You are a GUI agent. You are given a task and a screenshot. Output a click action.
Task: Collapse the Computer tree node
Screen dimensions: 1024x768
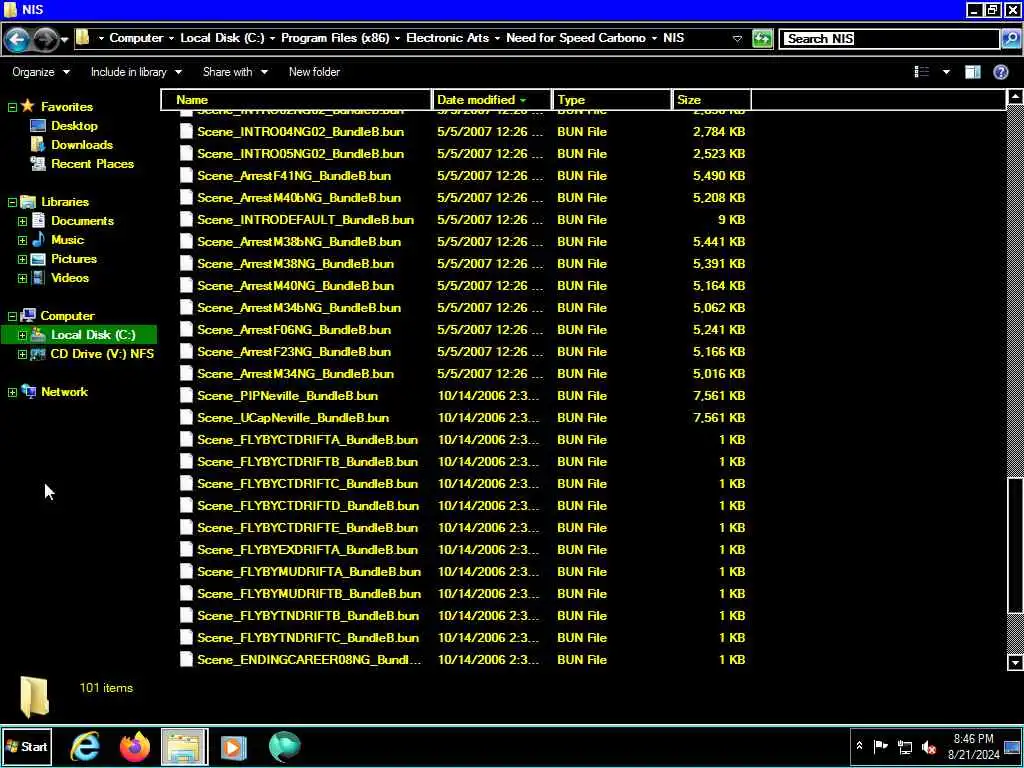point(12,316)
